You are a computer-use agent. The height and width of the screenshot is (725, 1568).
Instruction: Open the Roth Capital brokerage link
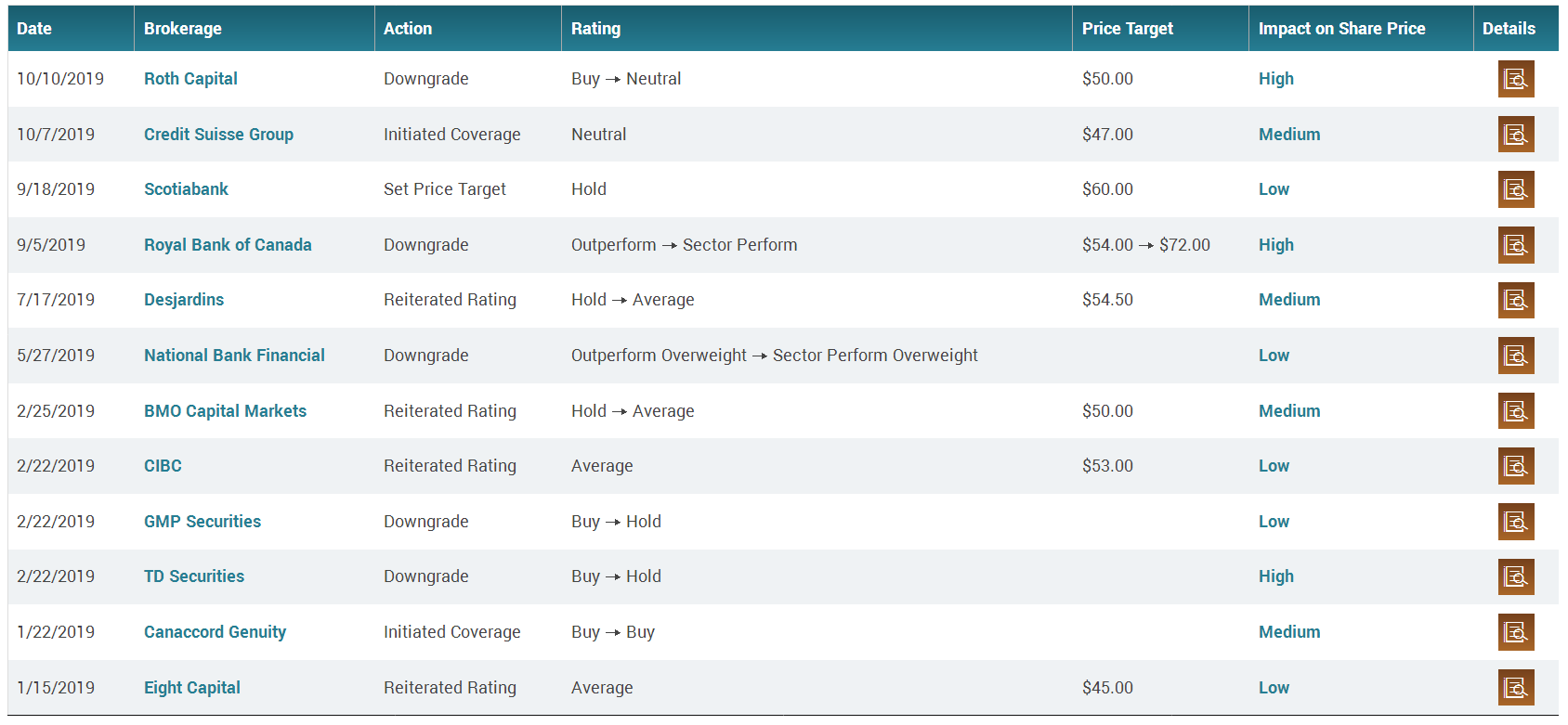pyautogui.click(x=190, y=79)
